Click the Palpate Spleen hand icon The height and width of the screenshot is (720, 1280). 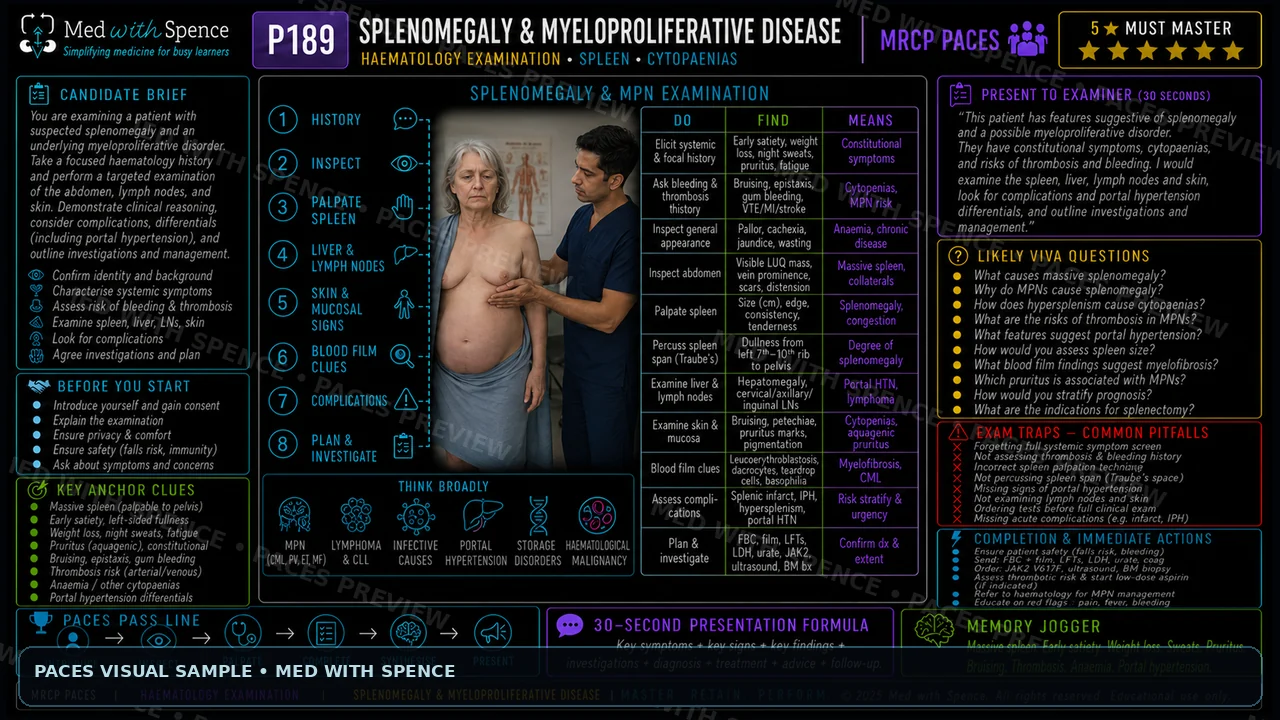pos(404,208)
